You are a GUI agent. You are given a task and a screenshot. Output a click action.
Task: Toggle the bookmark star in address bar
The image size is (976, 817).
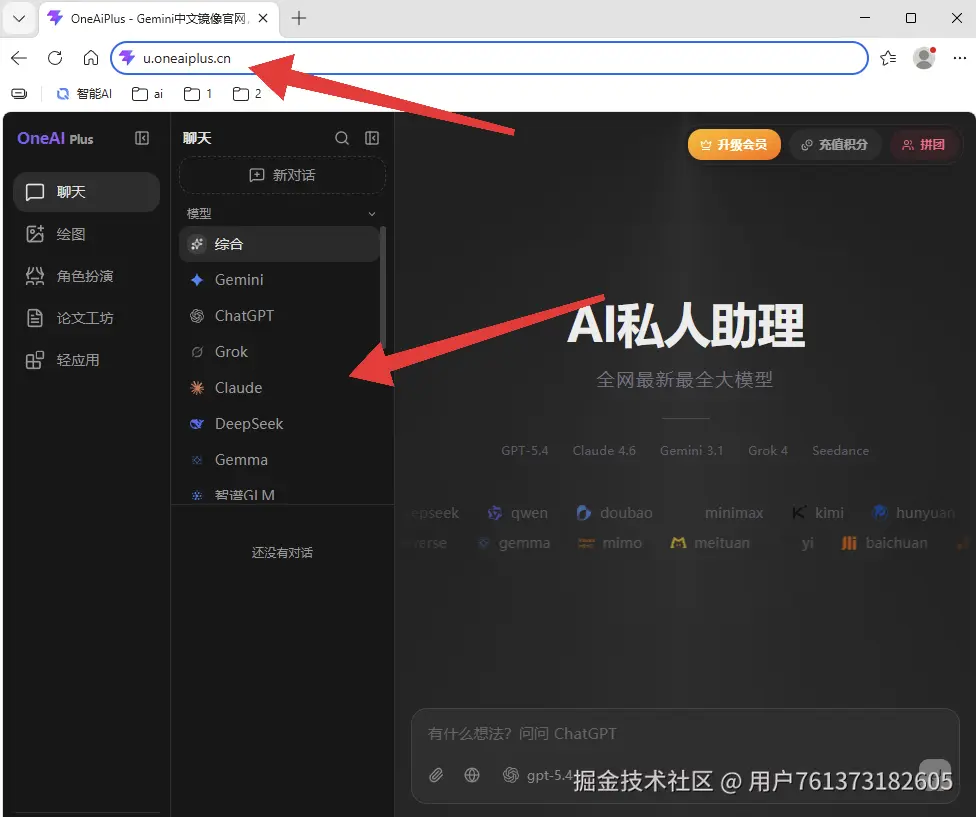[887, 58]
